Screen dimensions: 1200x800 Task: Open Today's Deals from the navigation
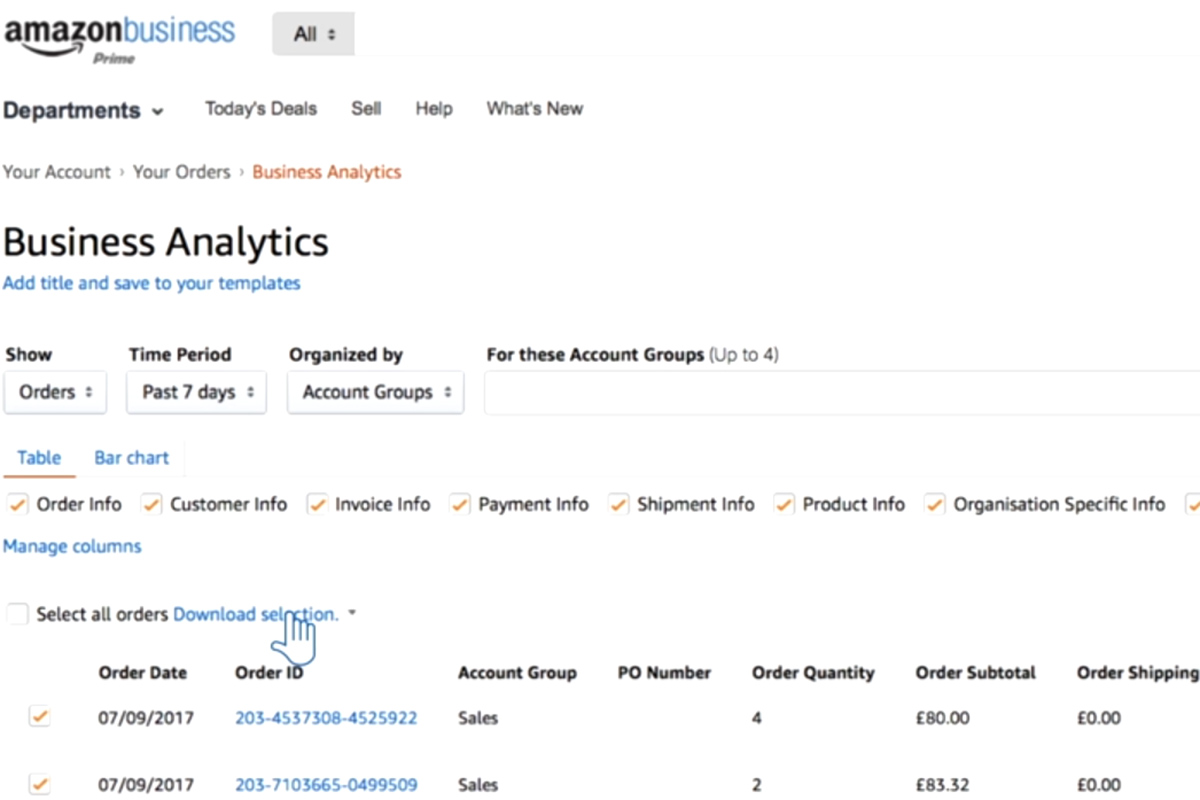pyautogui.click(x=261, y=108)
